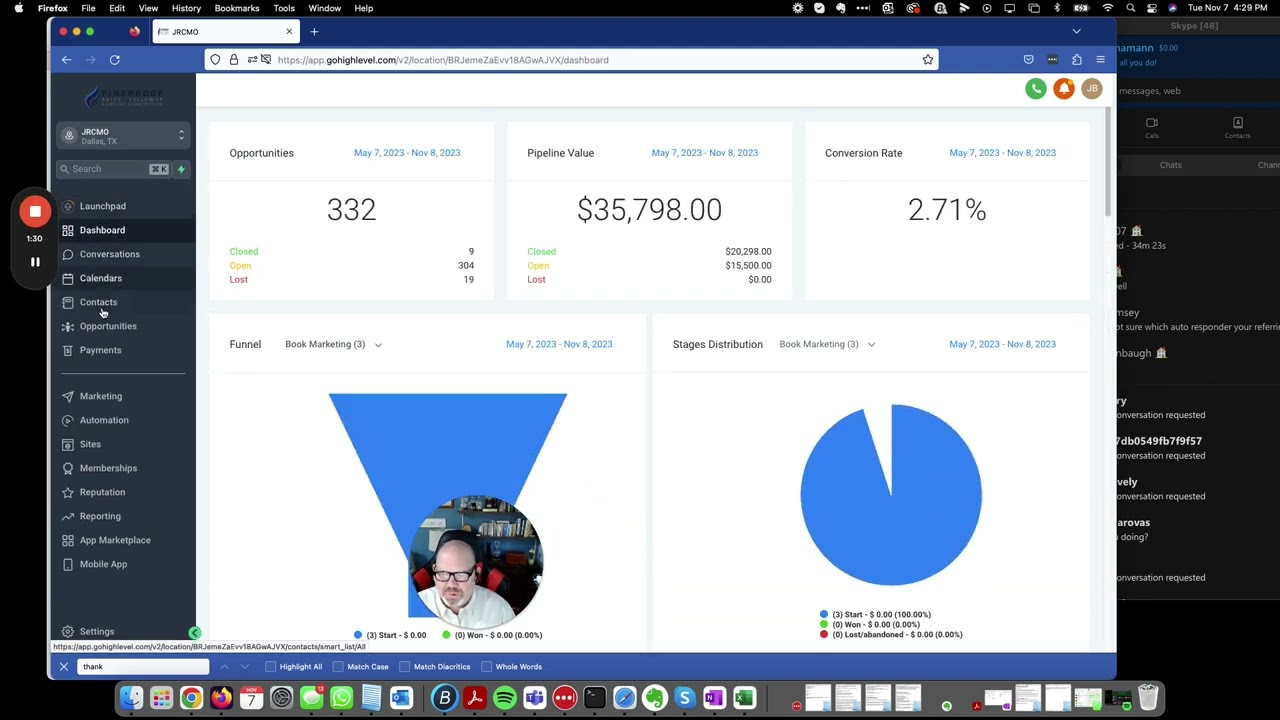Open the orange notifications bell
The width and height of the screenshot is (1280, 720).
(x=1064, y=89)
